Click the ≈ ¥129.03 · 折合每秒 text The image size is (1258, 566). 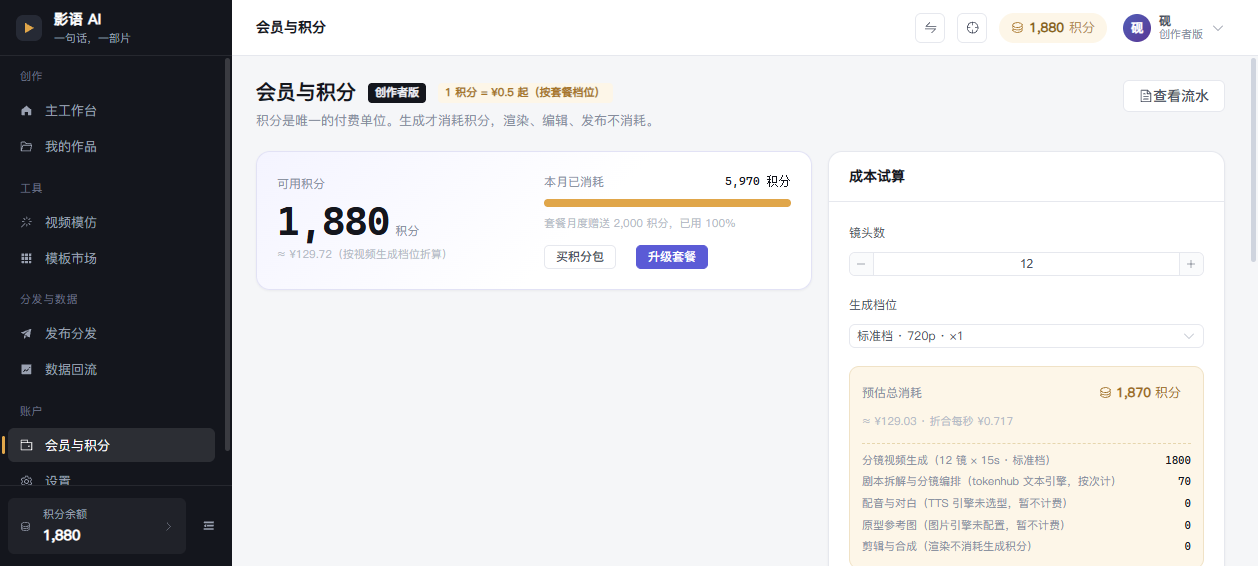point(937,421)
